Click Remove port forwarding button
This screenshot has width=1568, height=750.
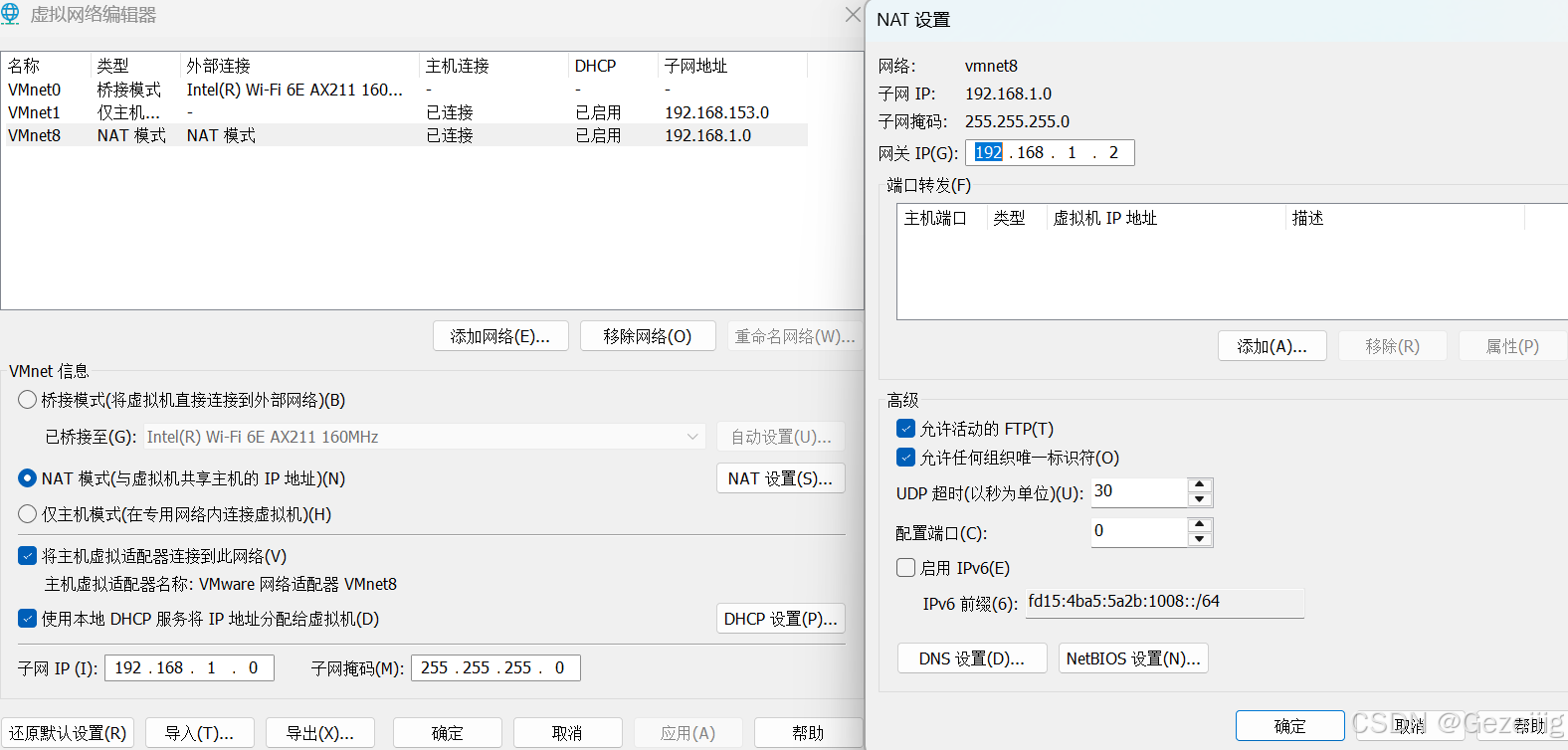1393,346
